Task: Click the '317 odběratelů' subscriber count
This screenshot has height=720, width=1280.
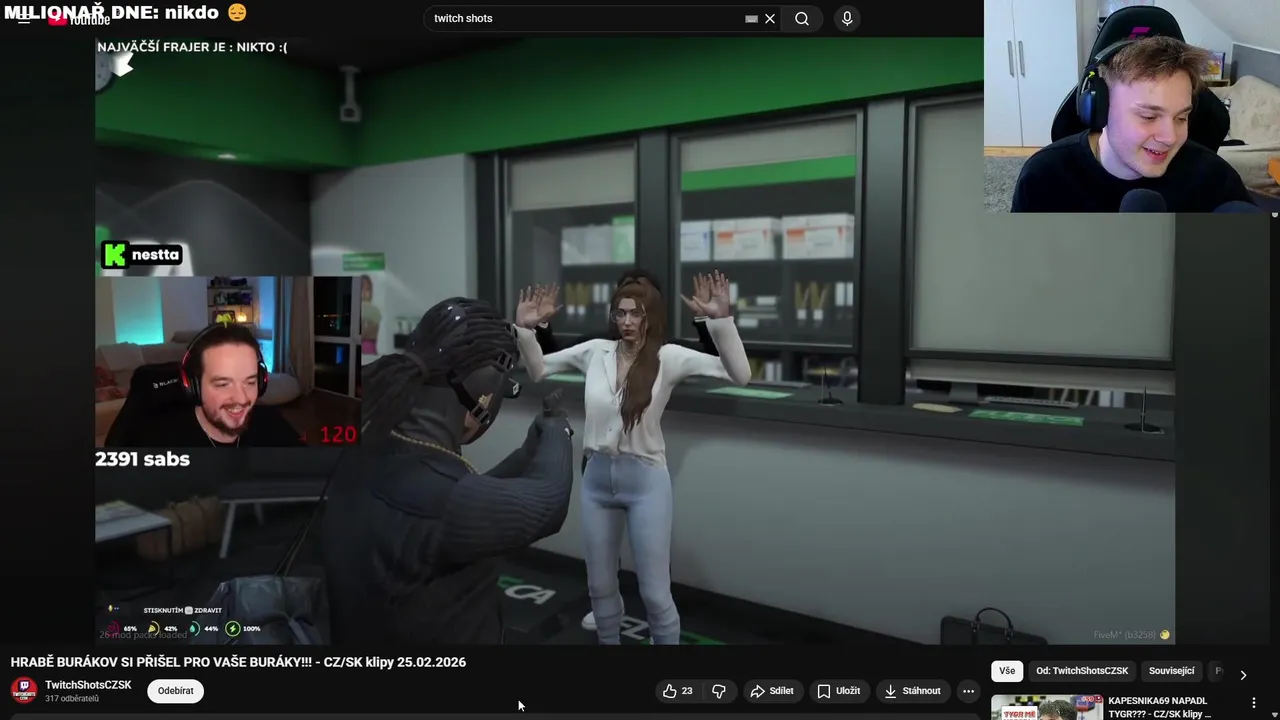Action: 72,699
